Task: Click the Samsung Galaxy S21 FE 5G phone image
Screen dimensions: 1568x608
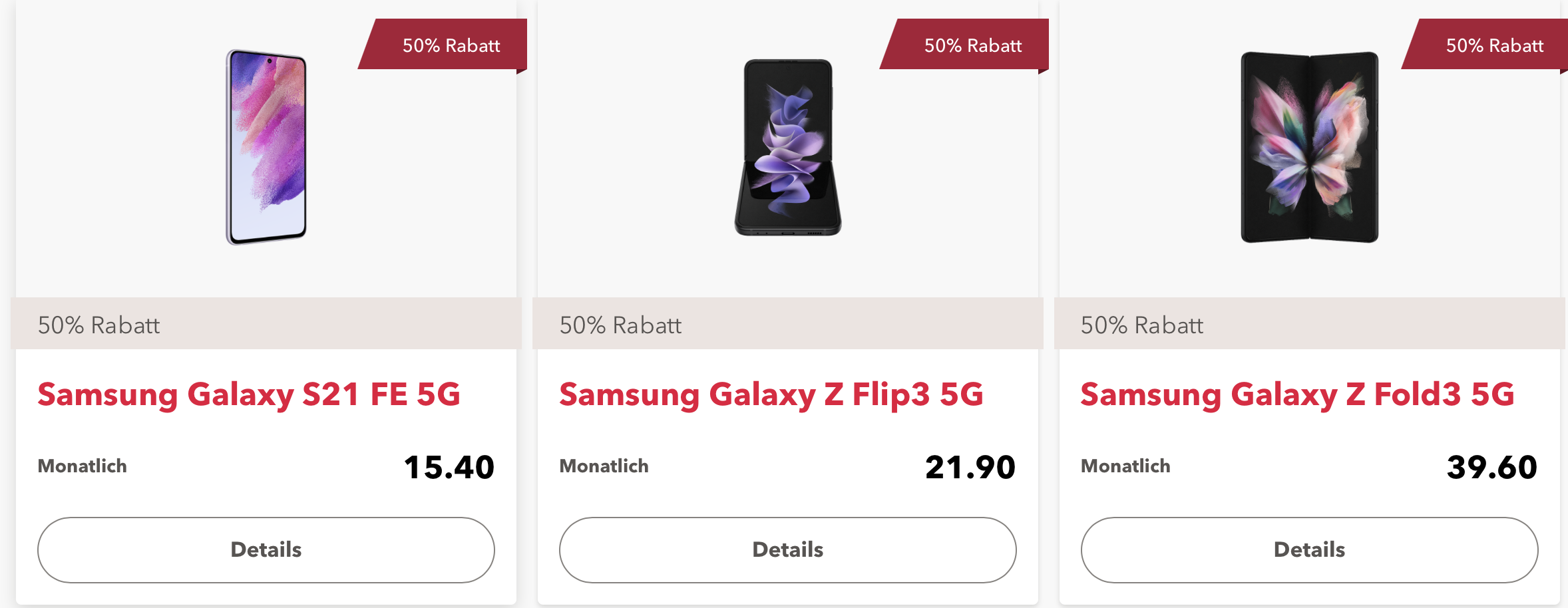Action: (266, 147)
